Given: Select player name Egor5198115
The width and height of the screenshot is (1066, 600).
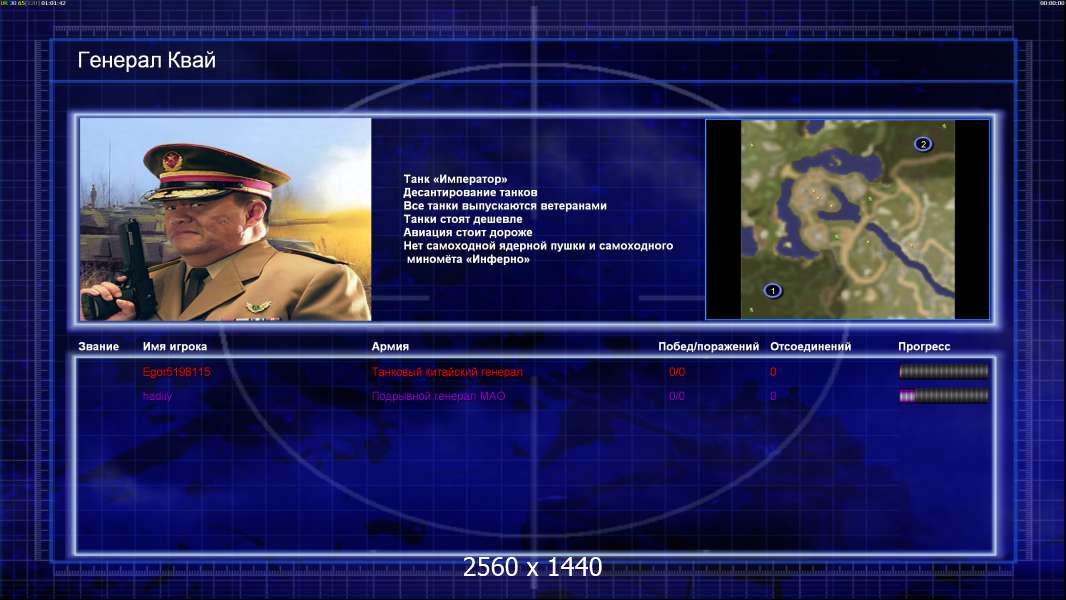Looking at the screenshot, I should (x=177, y=372).
